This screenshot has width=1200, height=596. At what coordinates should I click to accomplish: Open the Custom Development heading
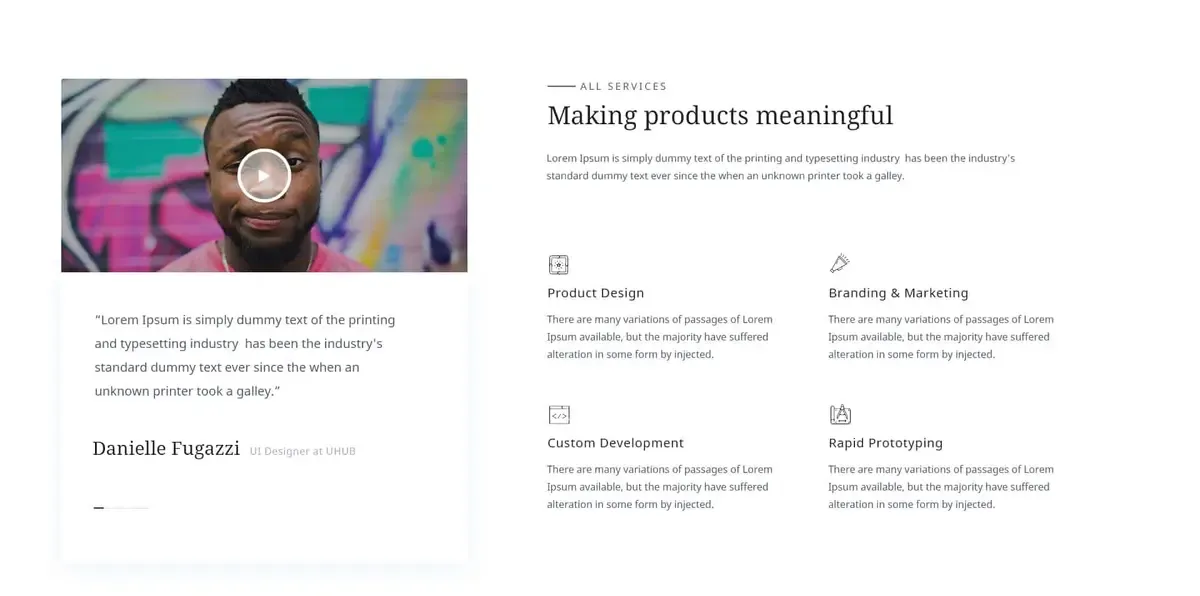615,443
